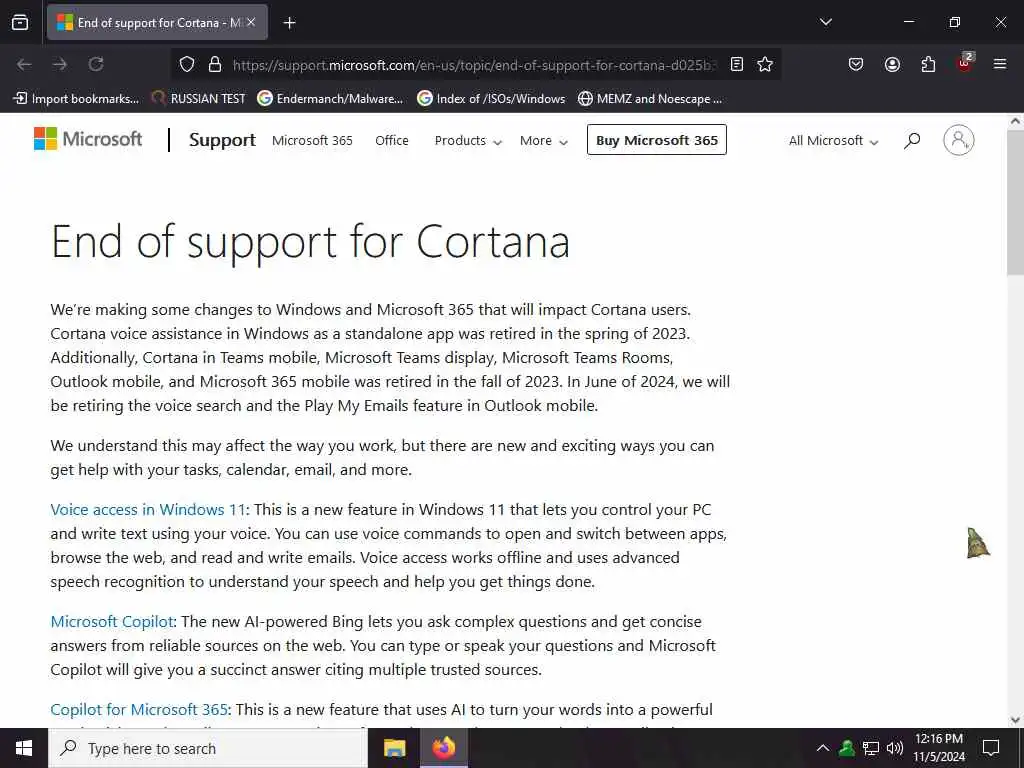Viewport: 1024px width, 768px height.
Task: Click Buy Microsoft 365 button
Action: 657,140
